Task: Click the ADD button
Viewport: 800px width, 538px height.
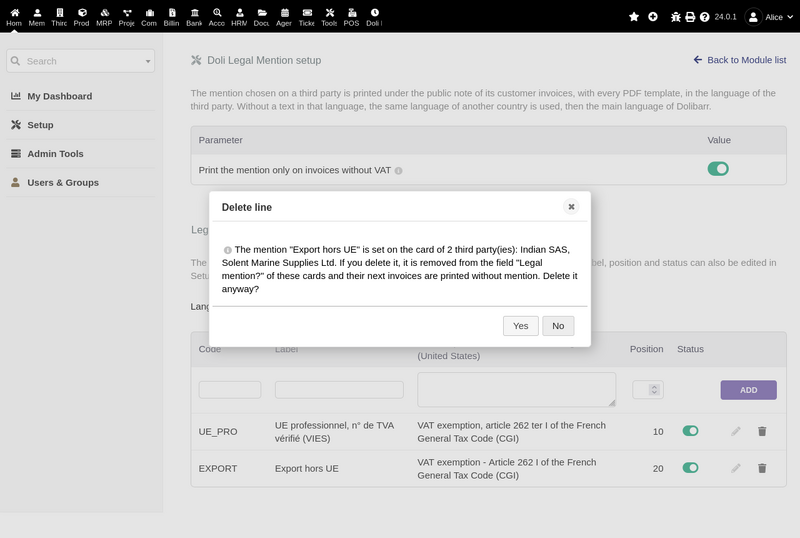Action: 748,390
